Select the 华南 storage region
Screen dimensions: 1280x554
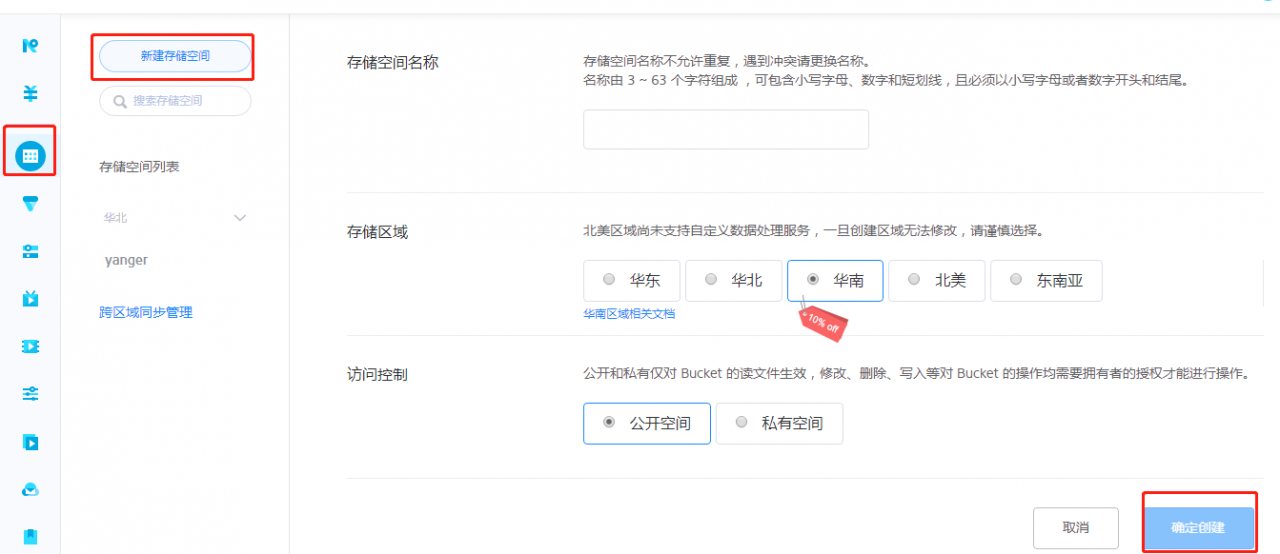(x=835, y=281)
